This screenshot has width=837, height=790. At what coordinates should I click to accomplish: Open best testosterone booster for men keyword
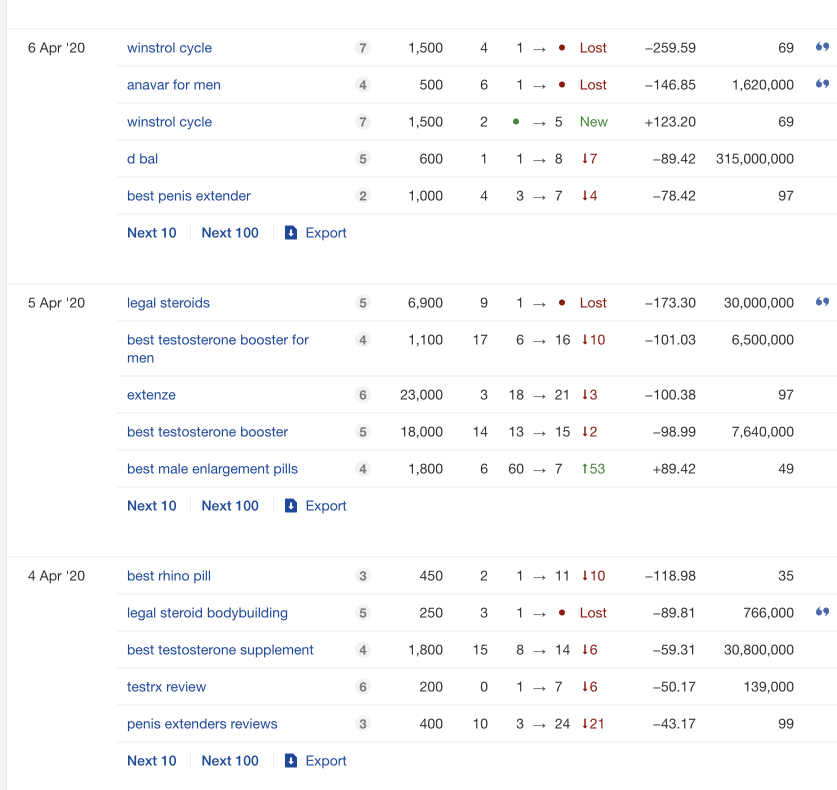point(218,349)
